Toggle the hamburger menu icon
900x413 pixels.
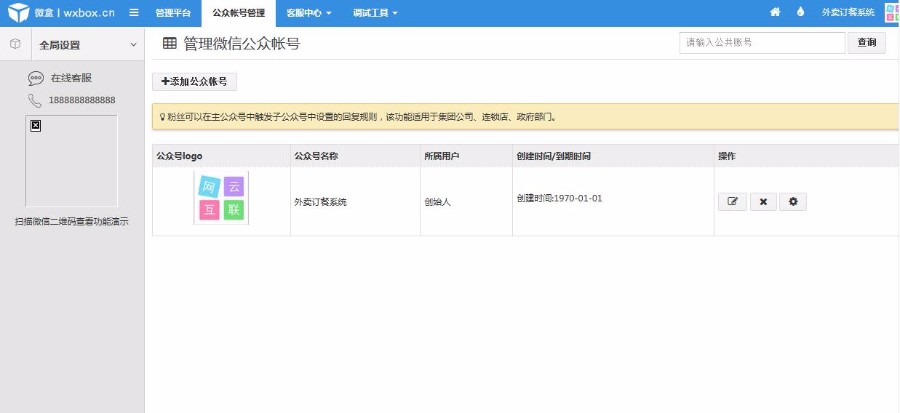point(134,13)
